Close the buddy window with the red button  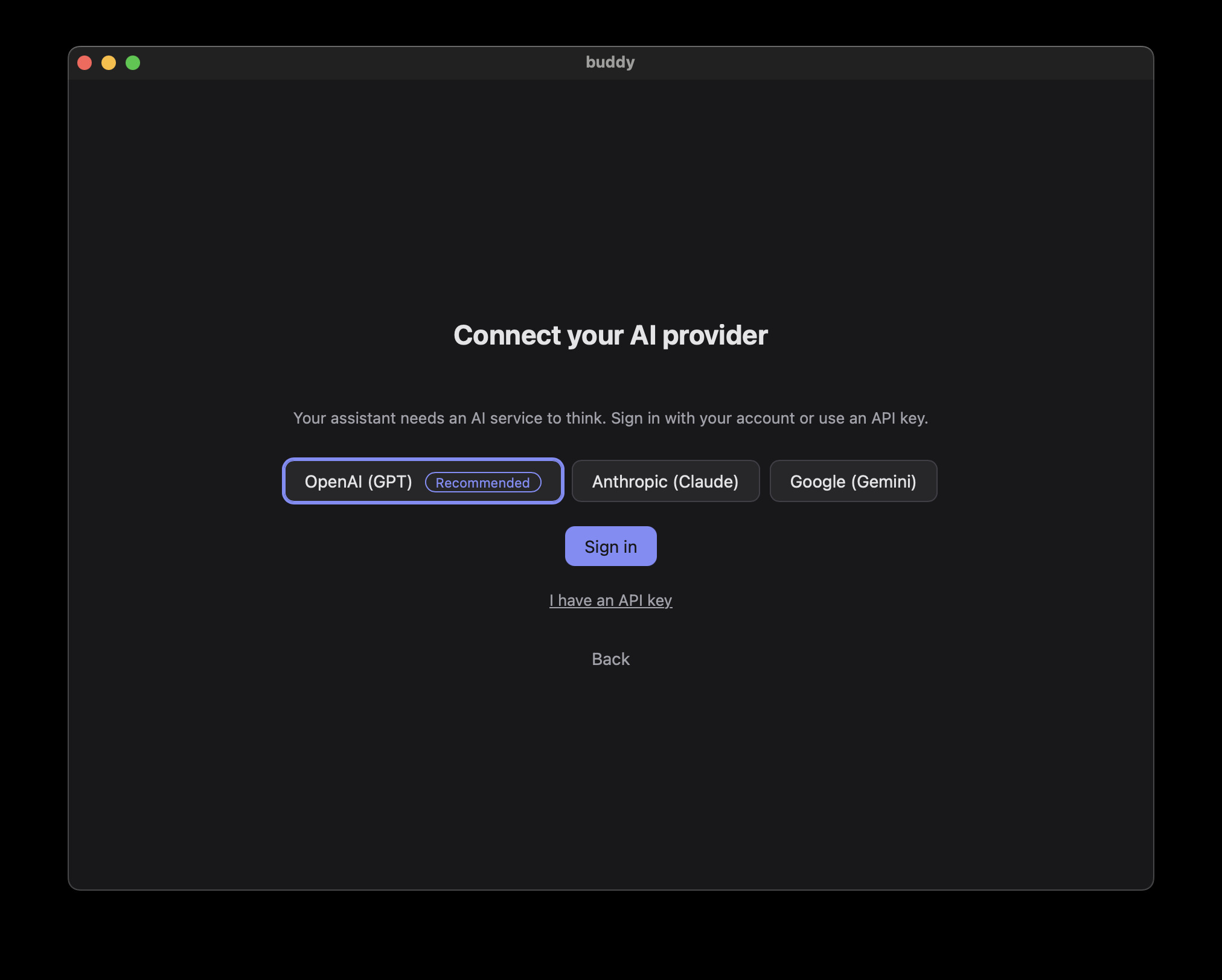[85, 63]
